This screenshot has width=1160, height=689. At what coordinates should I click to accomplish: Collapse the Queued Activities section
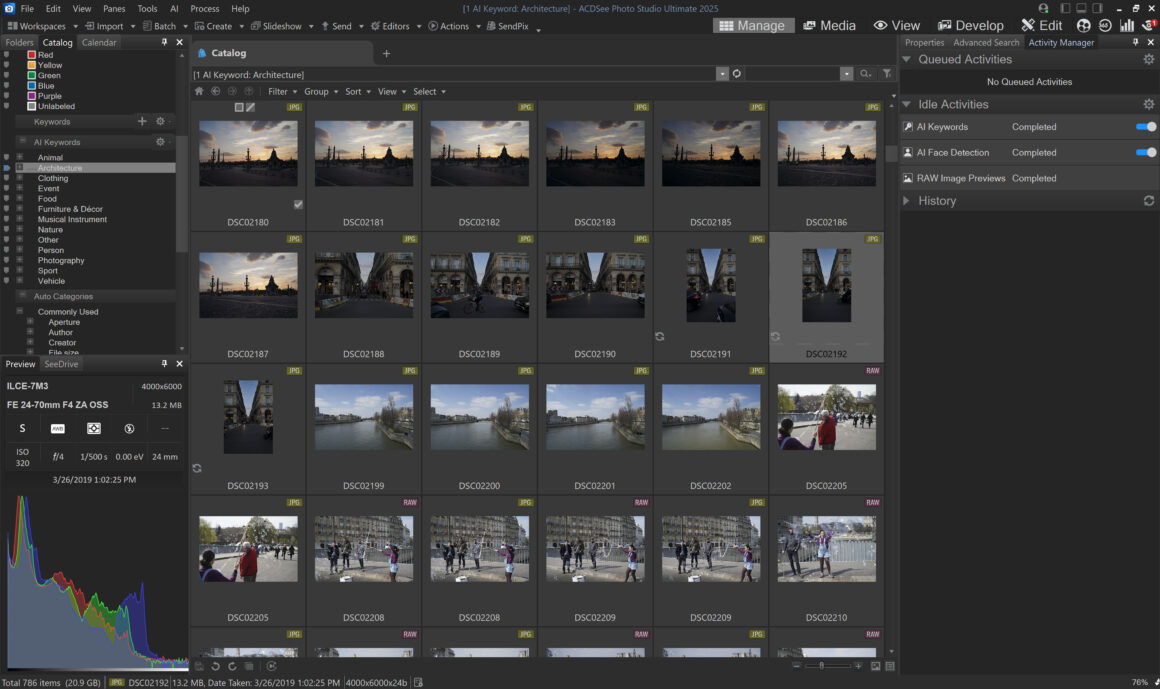pyautogui.click(x=906, y=59)
